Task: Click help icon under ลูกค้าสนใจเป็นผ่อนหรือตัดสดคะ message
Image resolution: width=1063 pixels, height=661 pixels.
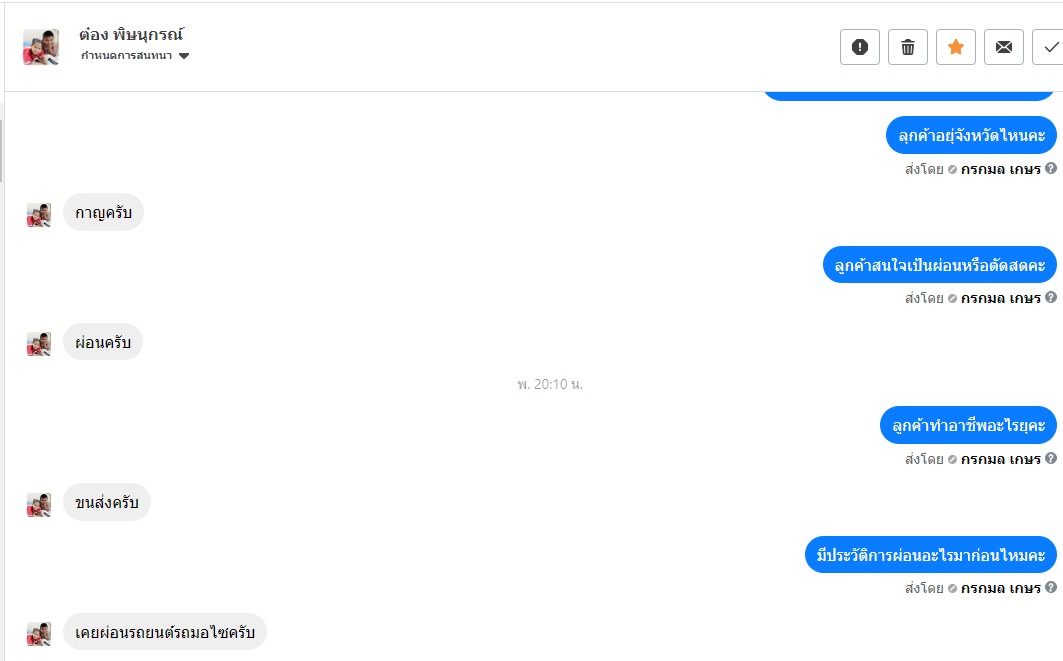Action: [x=1051, y=297]
